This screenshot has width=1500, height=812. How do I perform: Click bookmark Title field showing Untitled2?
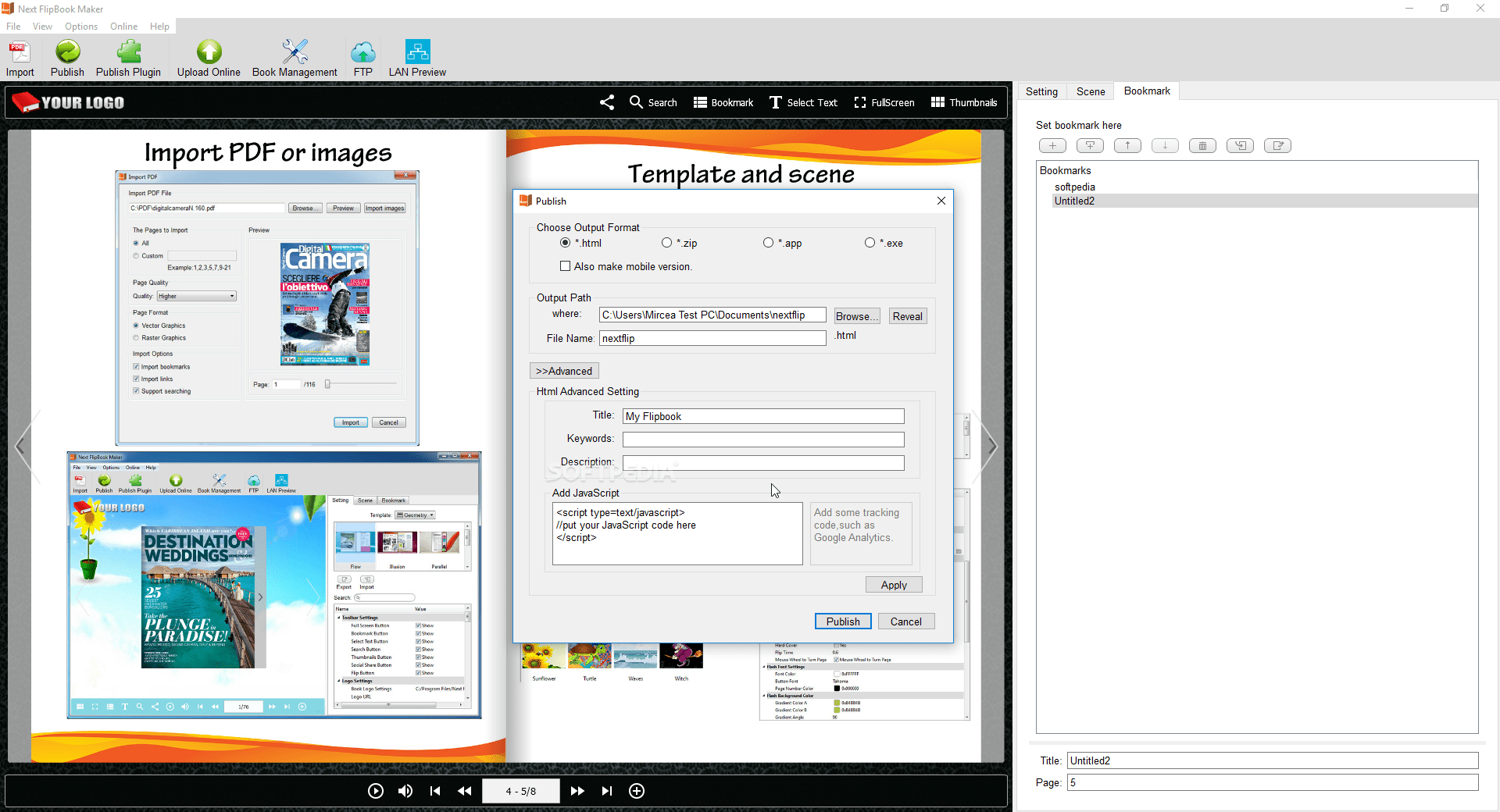(x=1273, y=760)
